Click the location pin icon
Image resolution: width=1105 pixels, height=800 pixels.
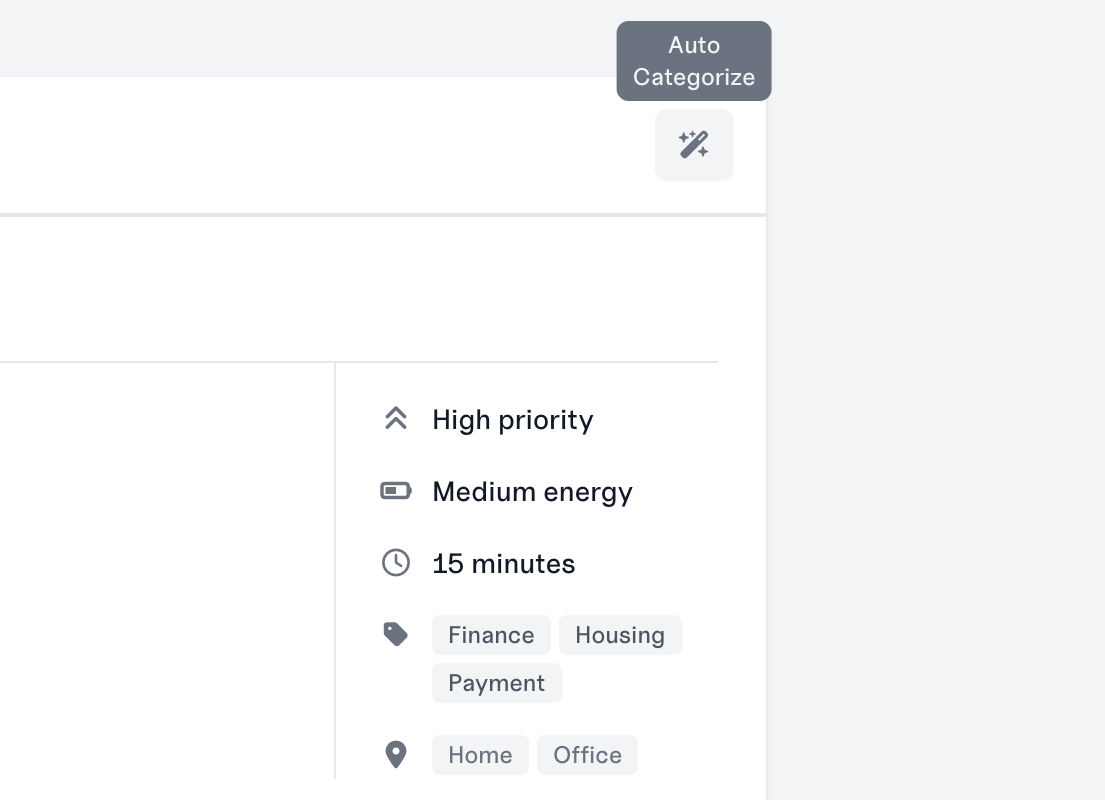[396, 754]
